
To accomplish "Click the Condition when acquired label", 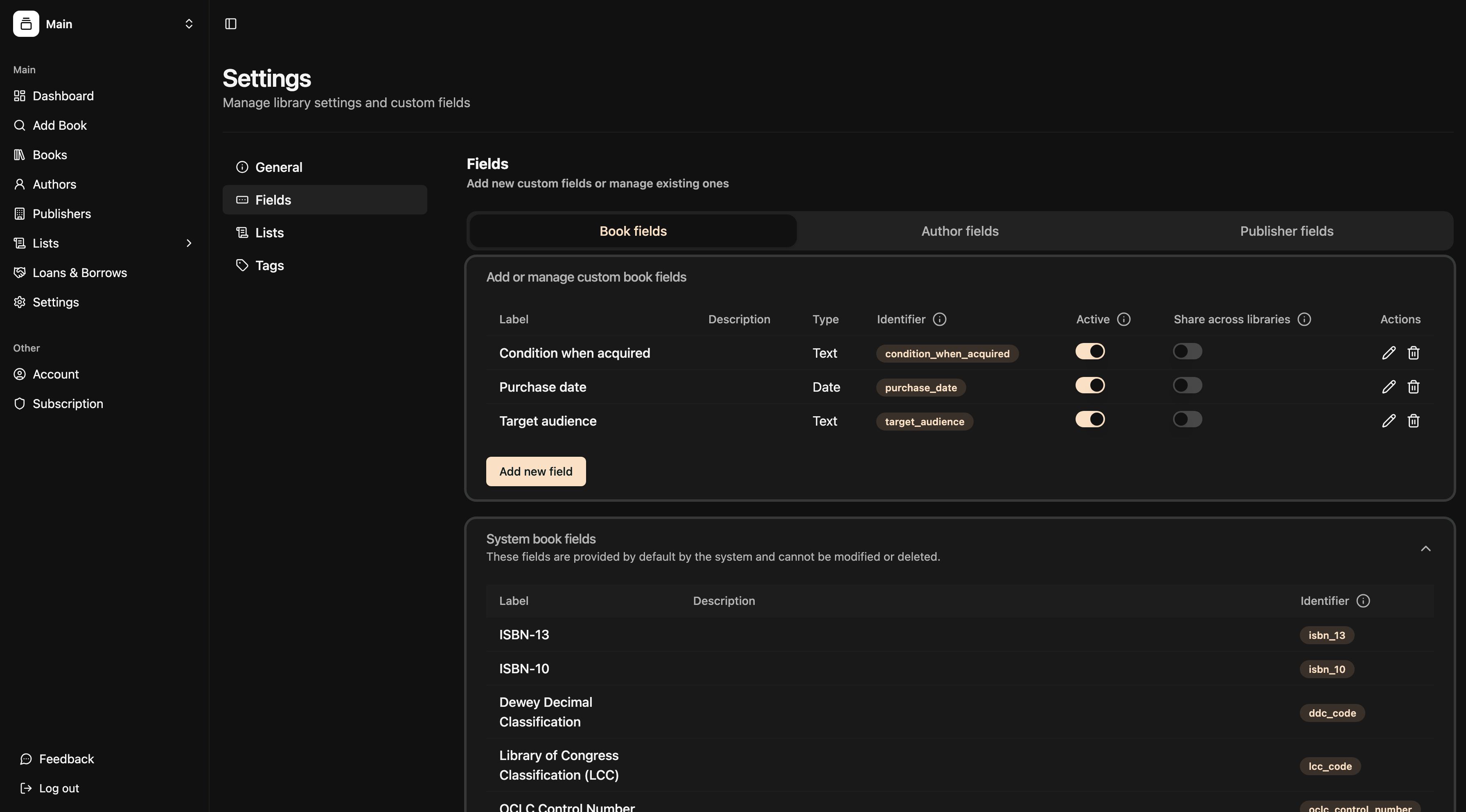I will 574,353.
